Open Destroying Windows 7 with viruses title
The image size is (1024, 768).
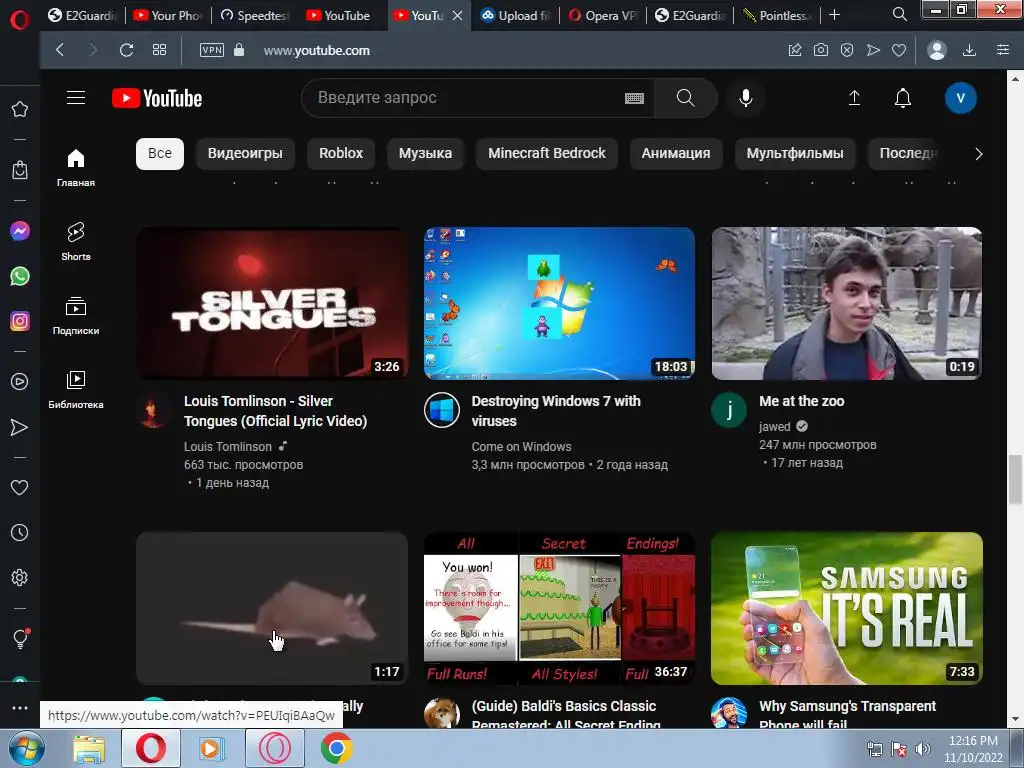click(556, 411)
